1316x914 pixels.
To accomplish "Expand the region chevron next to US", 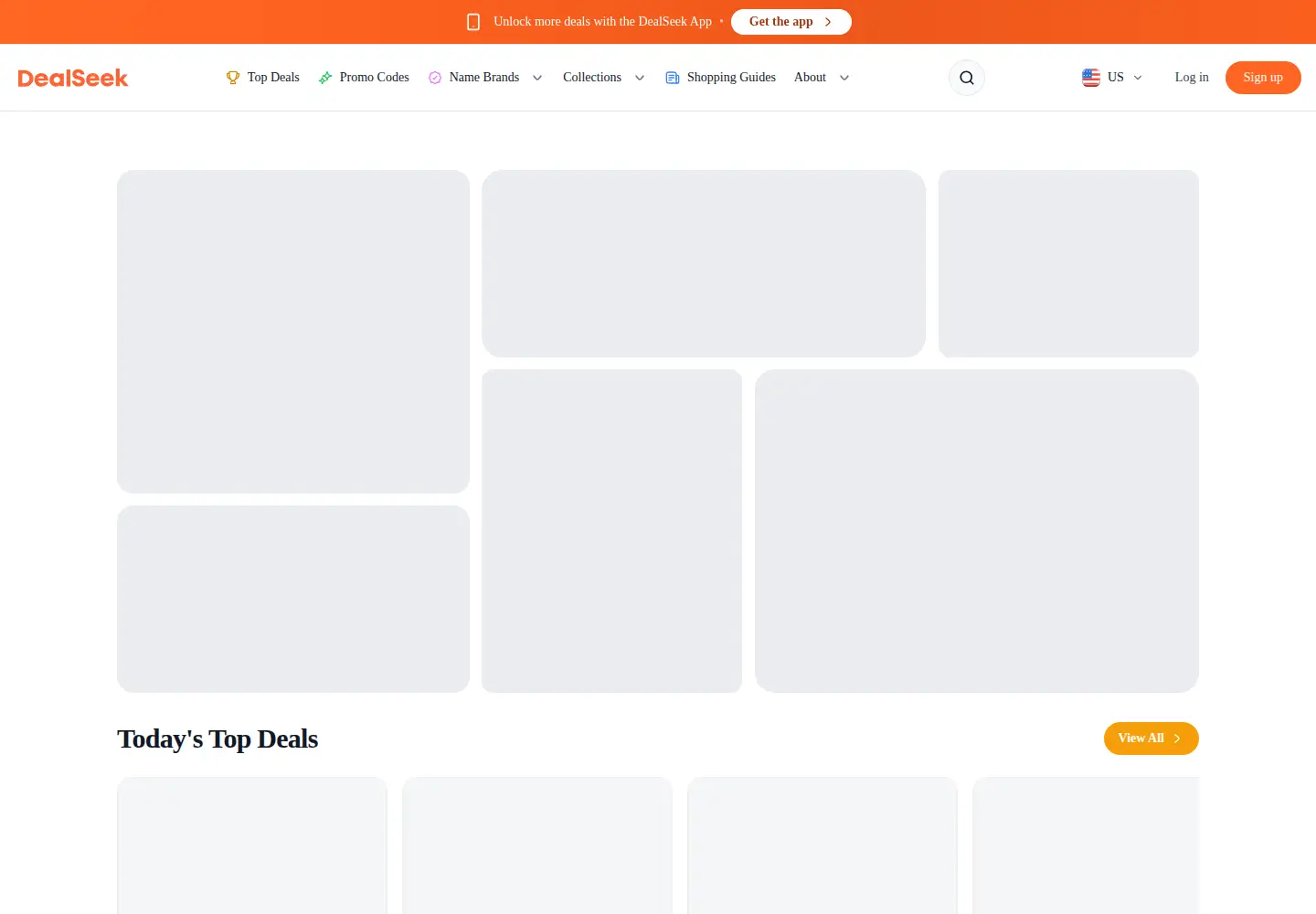I will pos(1138,78).
